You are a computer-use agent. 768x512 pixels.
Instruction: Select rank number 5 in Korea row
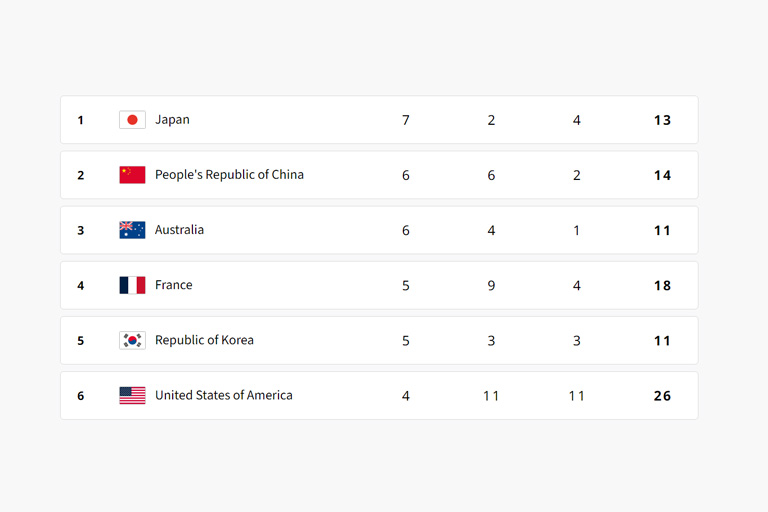point(81,341)
